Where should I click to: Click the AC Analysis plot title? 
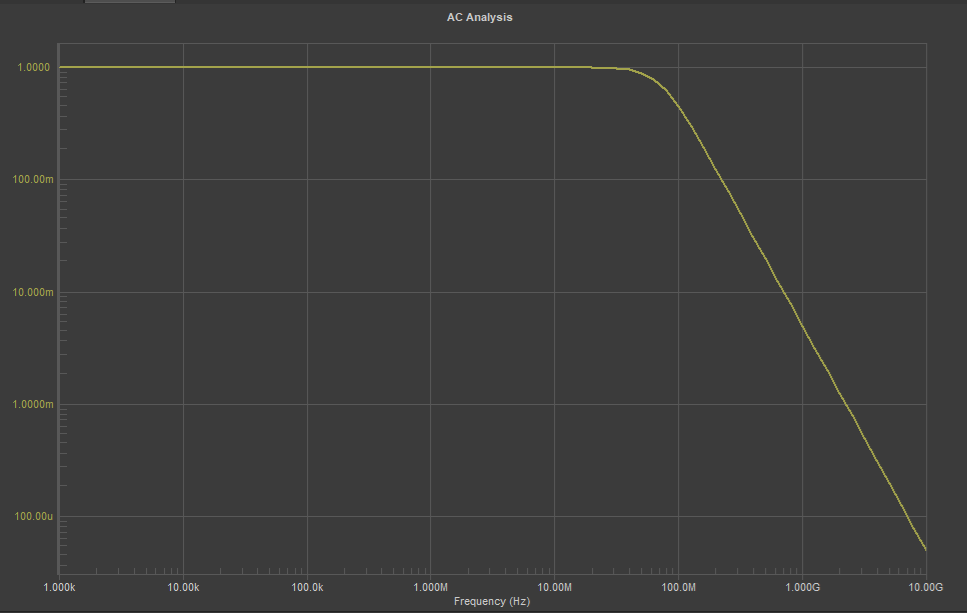(x=479, y=17)
